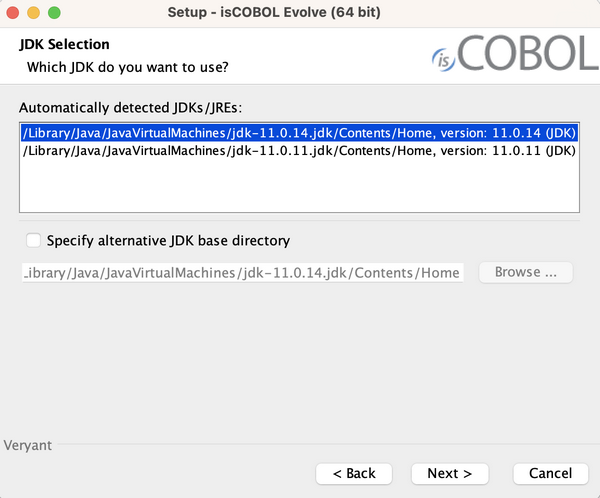Select the jdk-11.0.11 JDK entry
This screenshot has width=600, height=498.
pos(299,151)
